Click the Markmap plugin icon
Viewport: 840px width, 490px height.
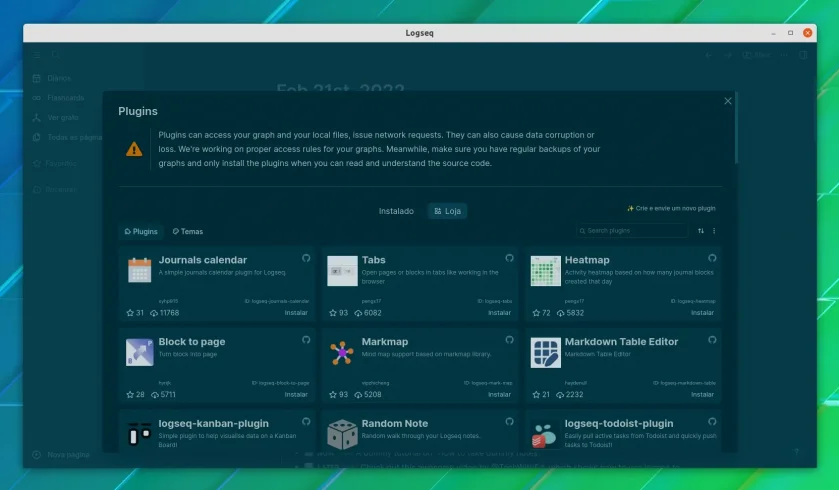[342, 353]
